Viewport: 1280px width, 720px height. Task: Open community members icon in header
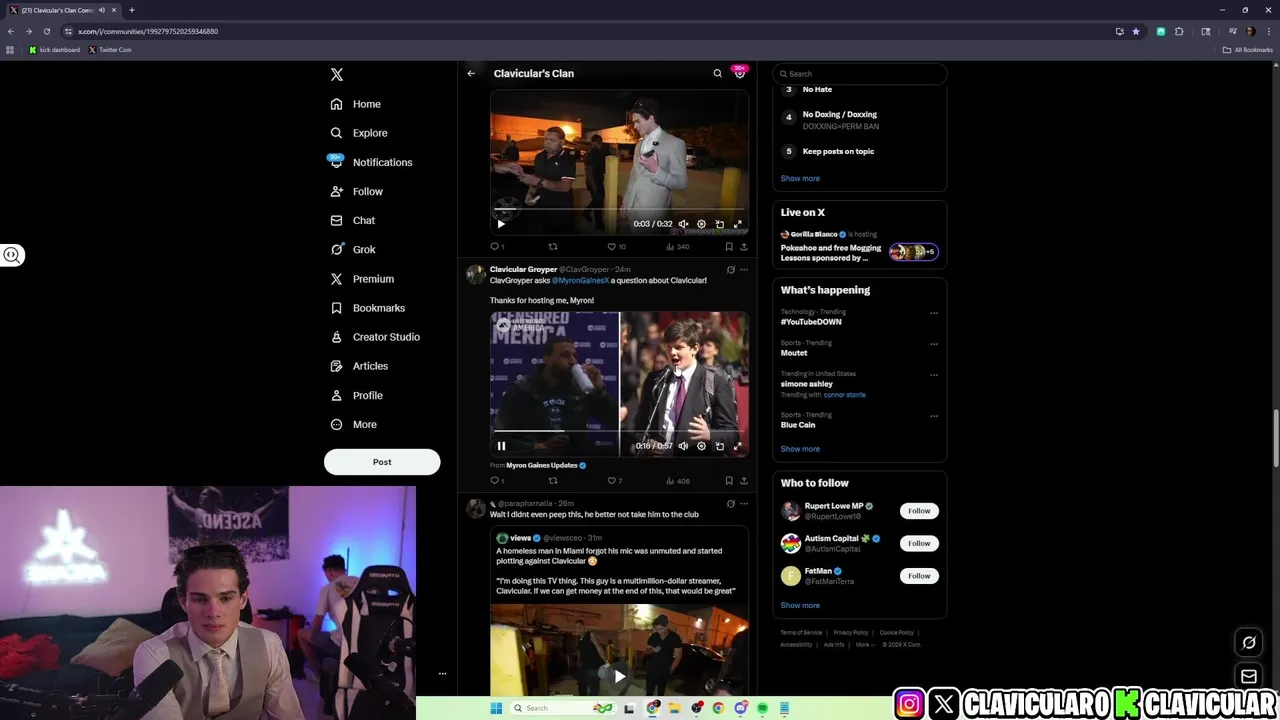tap(739, 73)
